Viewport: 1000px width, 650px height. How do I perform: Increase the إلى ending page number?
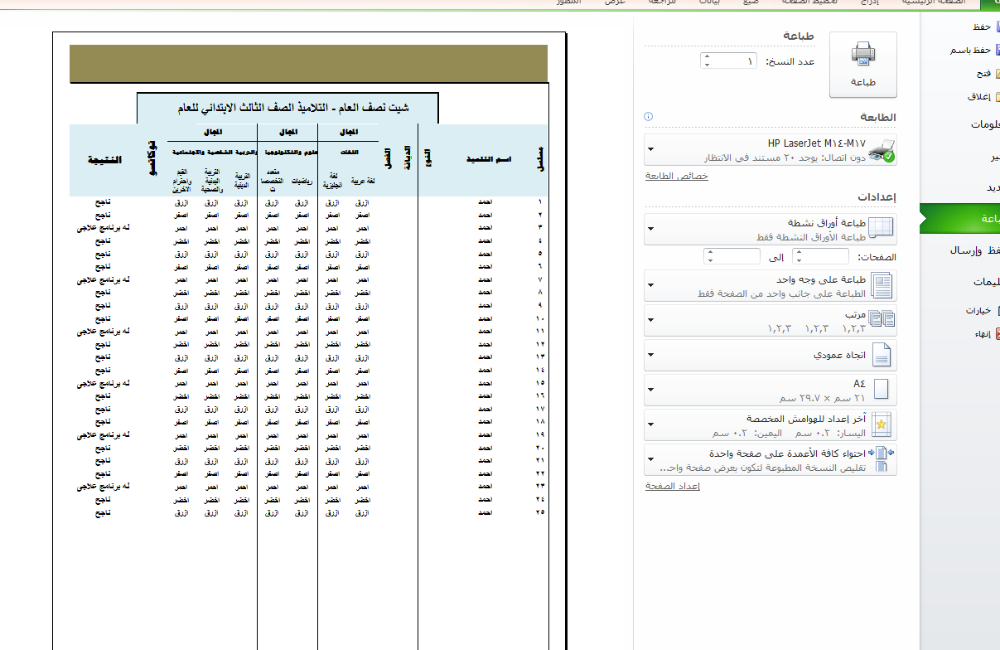coord(710,253)
